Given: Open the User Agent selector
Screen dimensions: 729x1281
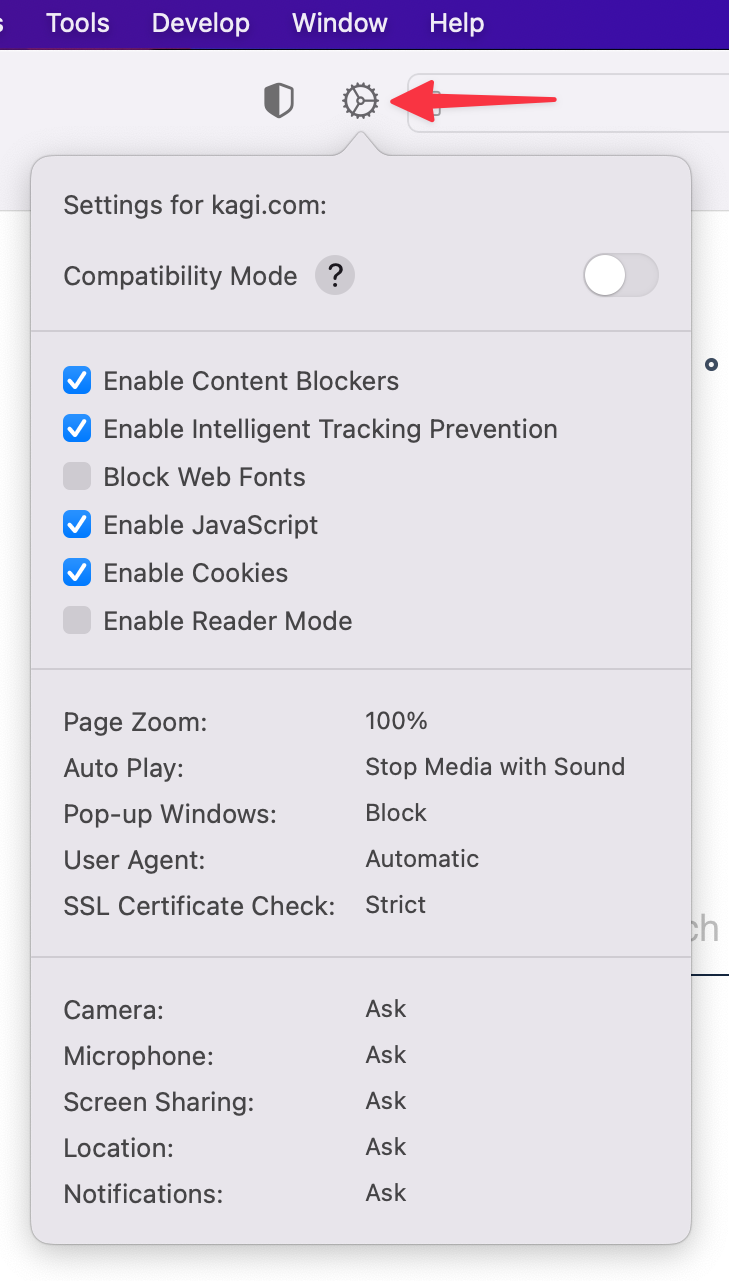Looking at the screenshot, I should click(x=422, y=858).
